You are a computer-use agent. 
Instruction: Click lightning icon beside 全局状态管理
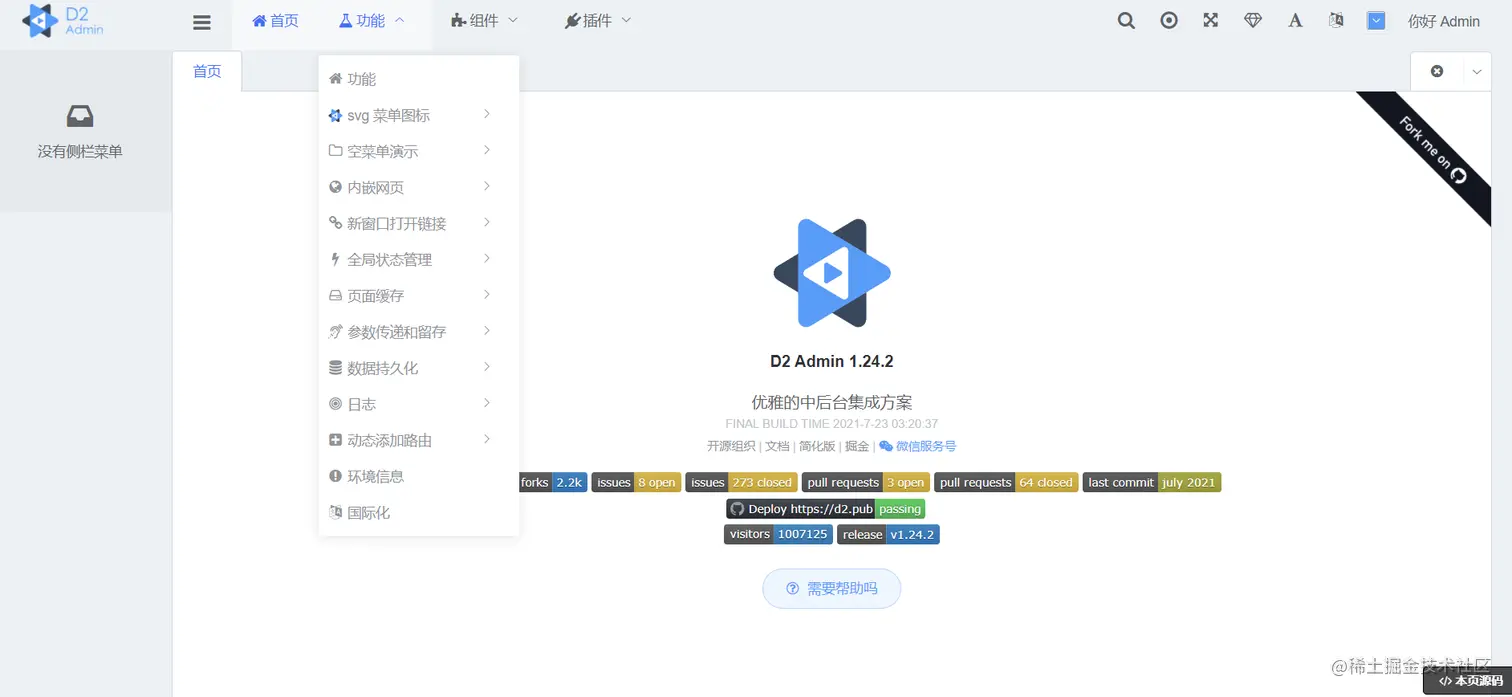click(336, 259)
